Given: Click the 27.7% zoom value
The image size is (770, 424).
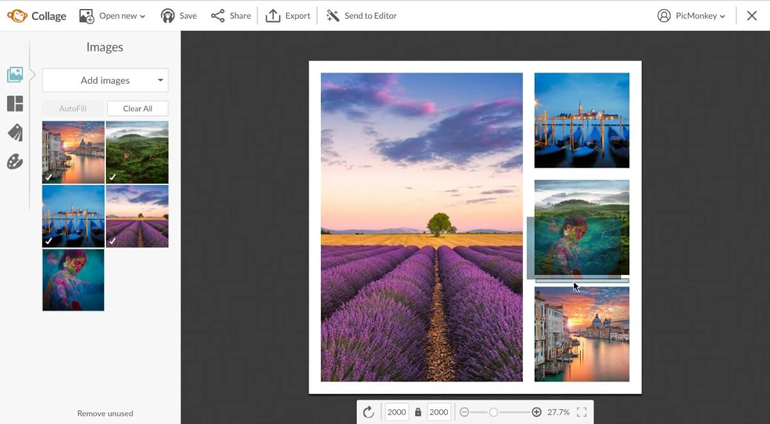Looking at the screenshot, I should point(558,412).
